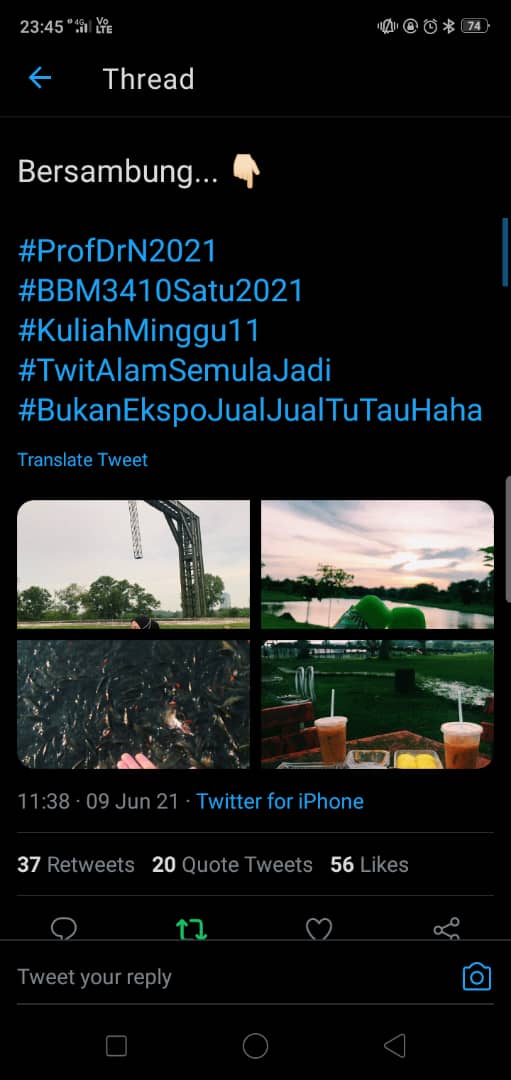Open the share icon for this tweet
This screenshot has height=1080, width=511.
tap(446, 928)
